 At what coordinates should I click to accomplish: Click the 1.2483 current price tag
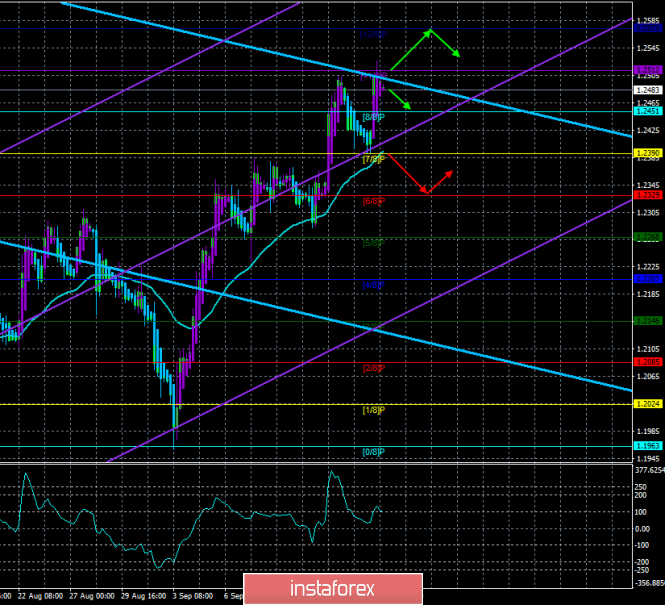(x=647, y=90)
